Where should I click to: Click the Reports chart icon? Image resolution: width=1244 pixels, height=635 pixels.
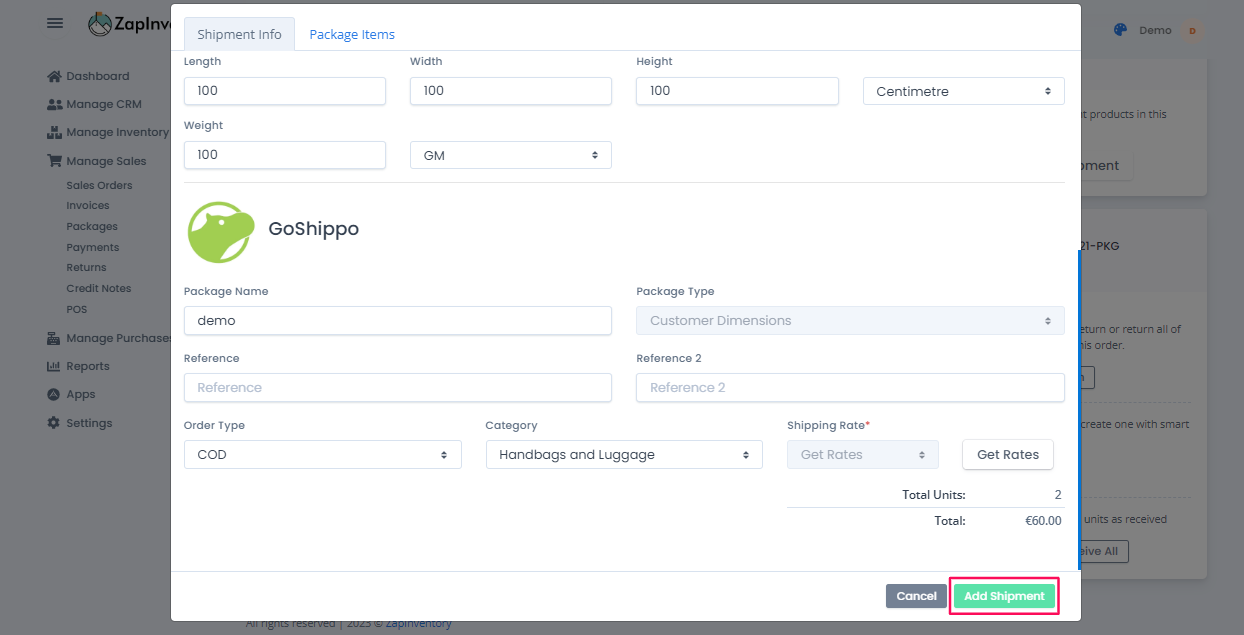point(54,366)
